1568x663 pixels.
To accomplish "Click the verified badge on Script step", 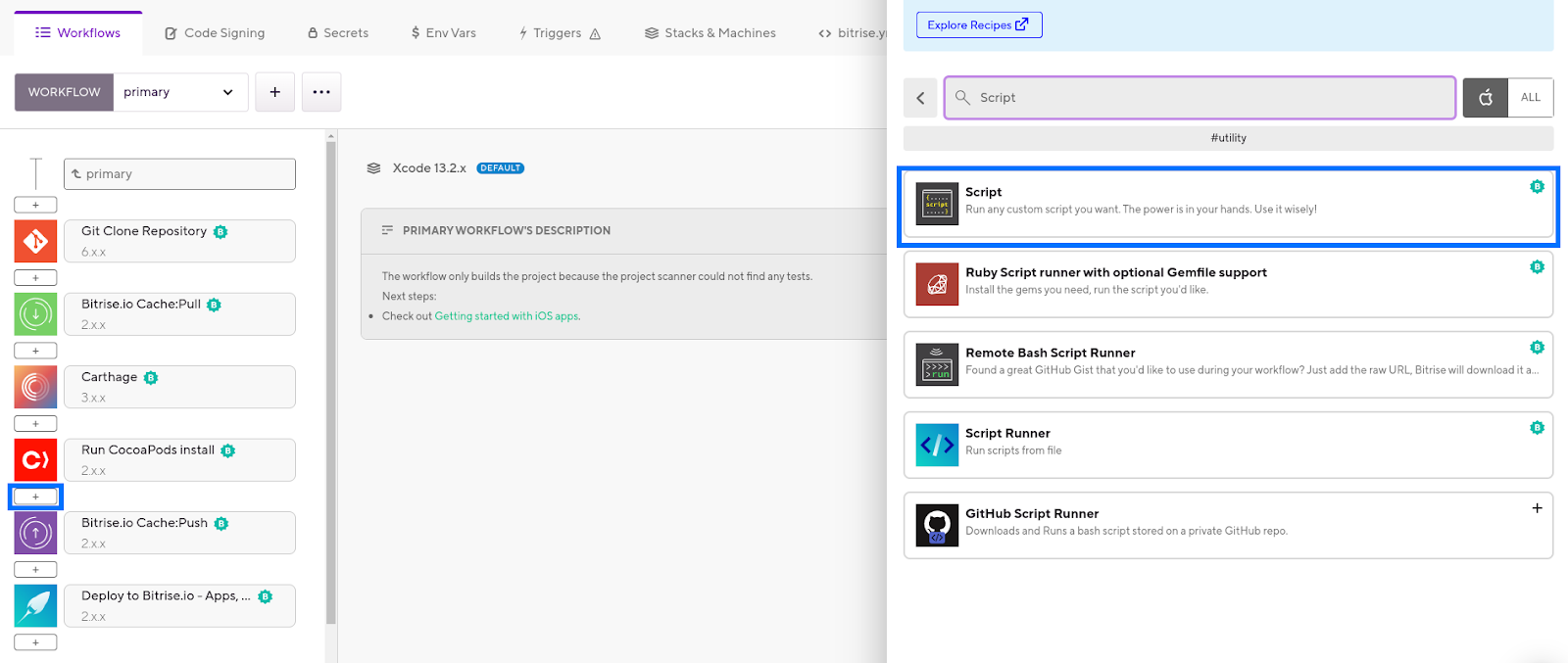I will pos(1537,187).
